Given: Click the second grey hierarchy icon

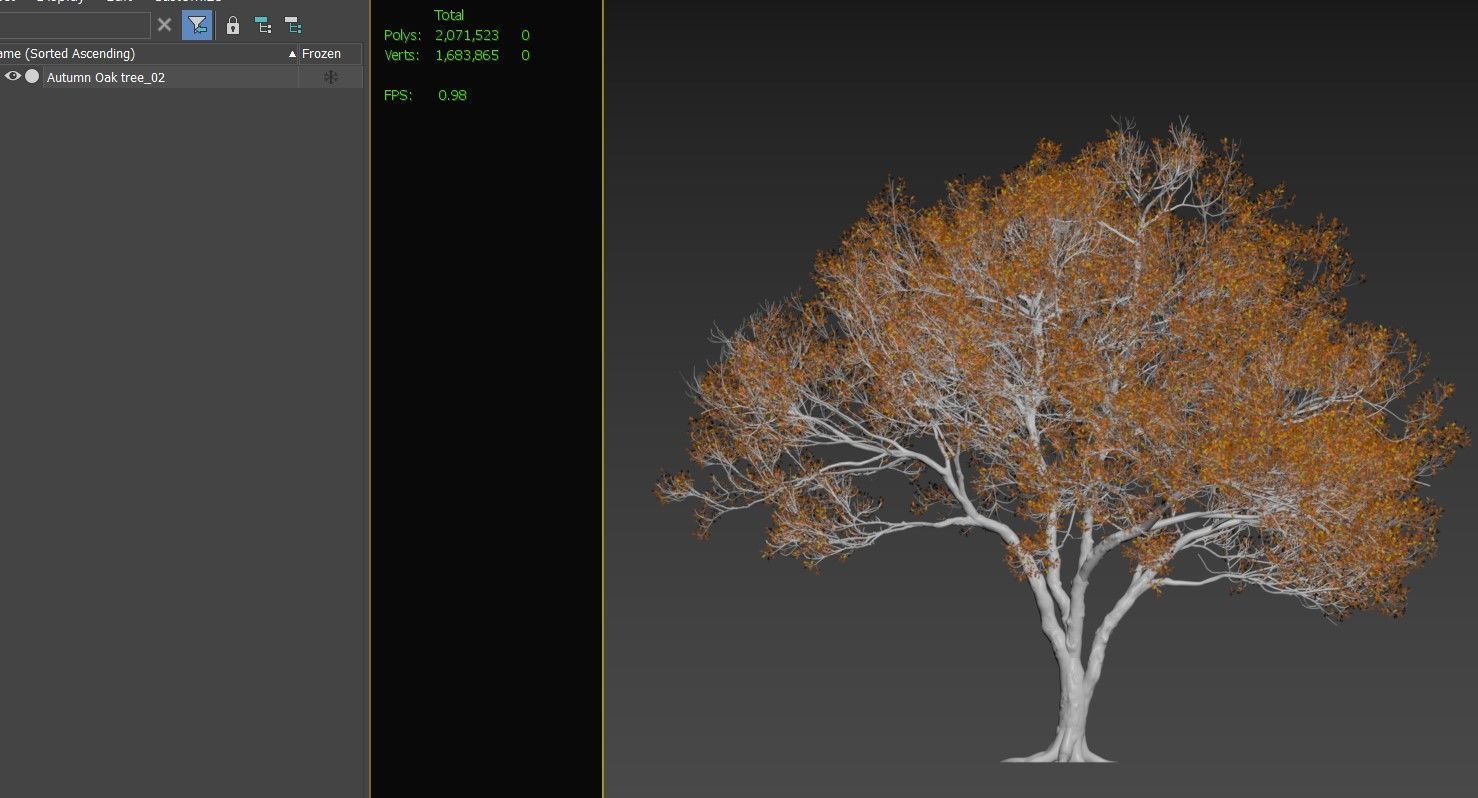Looking at the screenshot, I should pos(293,25).
